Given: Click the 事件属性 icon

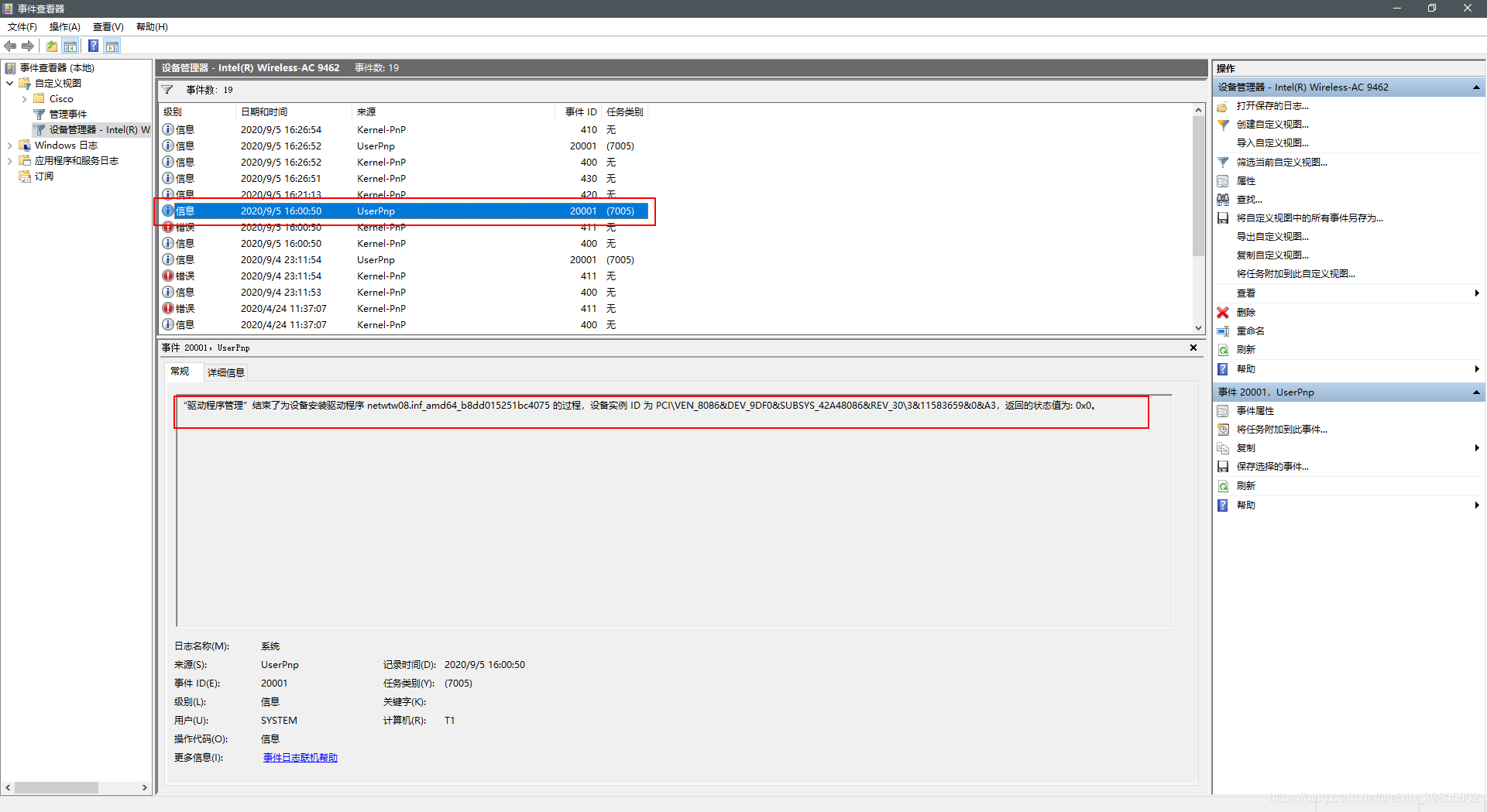Looking at the screenshot, I should click(x=1223, y=411).
